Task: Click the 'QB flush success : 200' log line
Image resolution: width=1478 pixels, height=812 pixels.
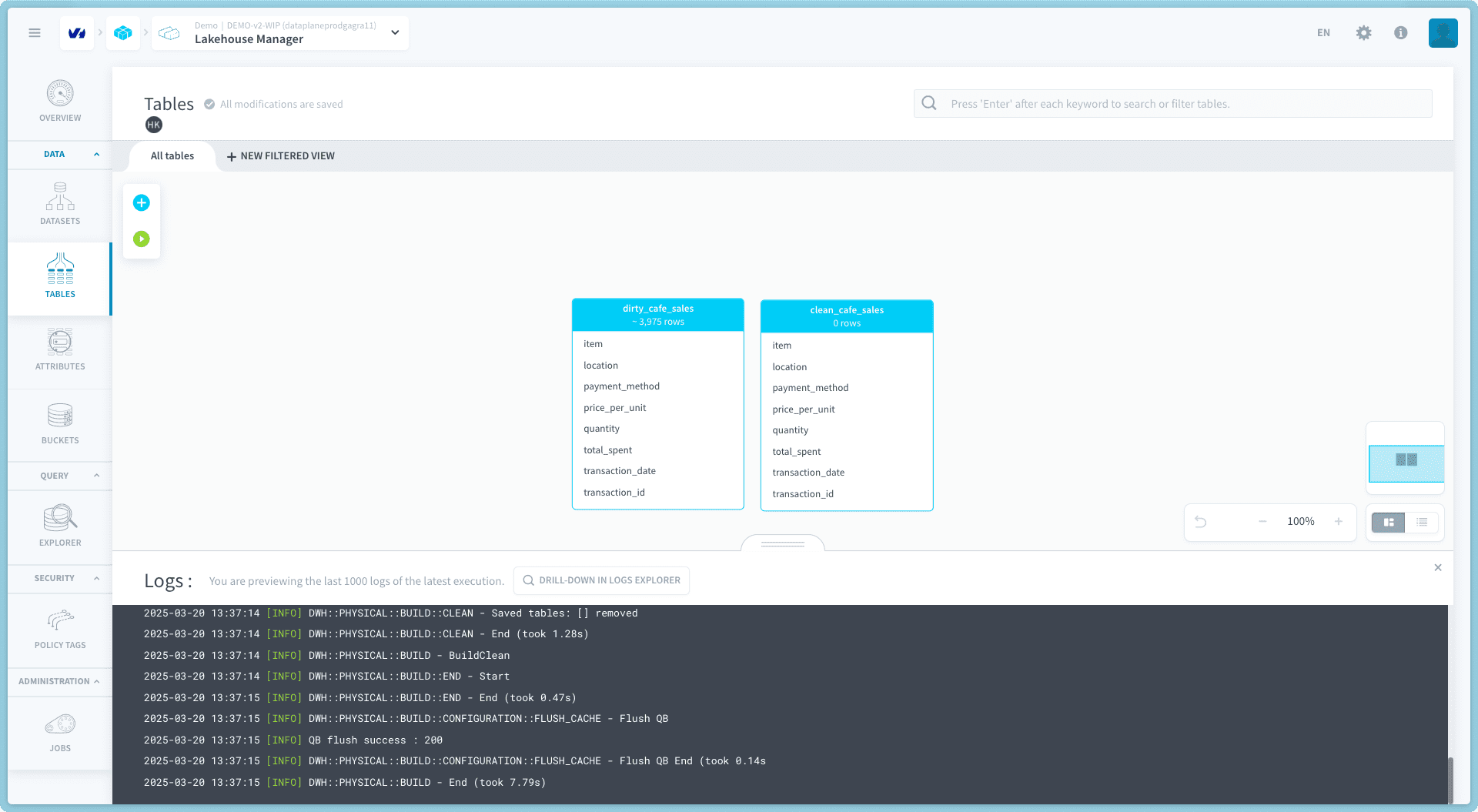Action: [293, 740]
